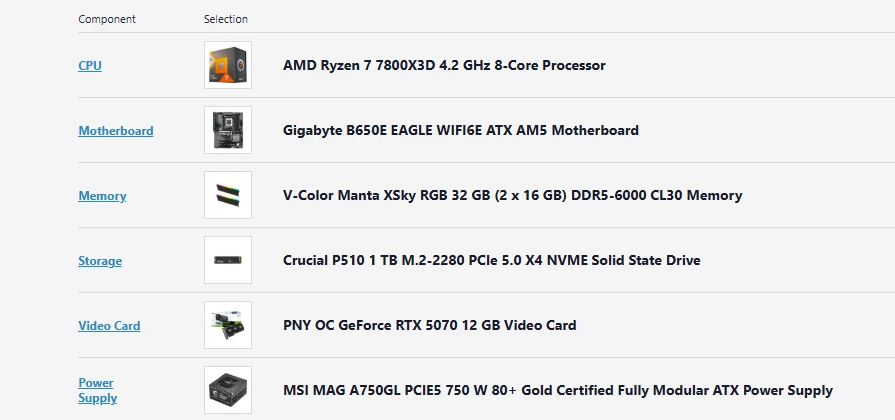Open the Storage component link

coord(100,261)
